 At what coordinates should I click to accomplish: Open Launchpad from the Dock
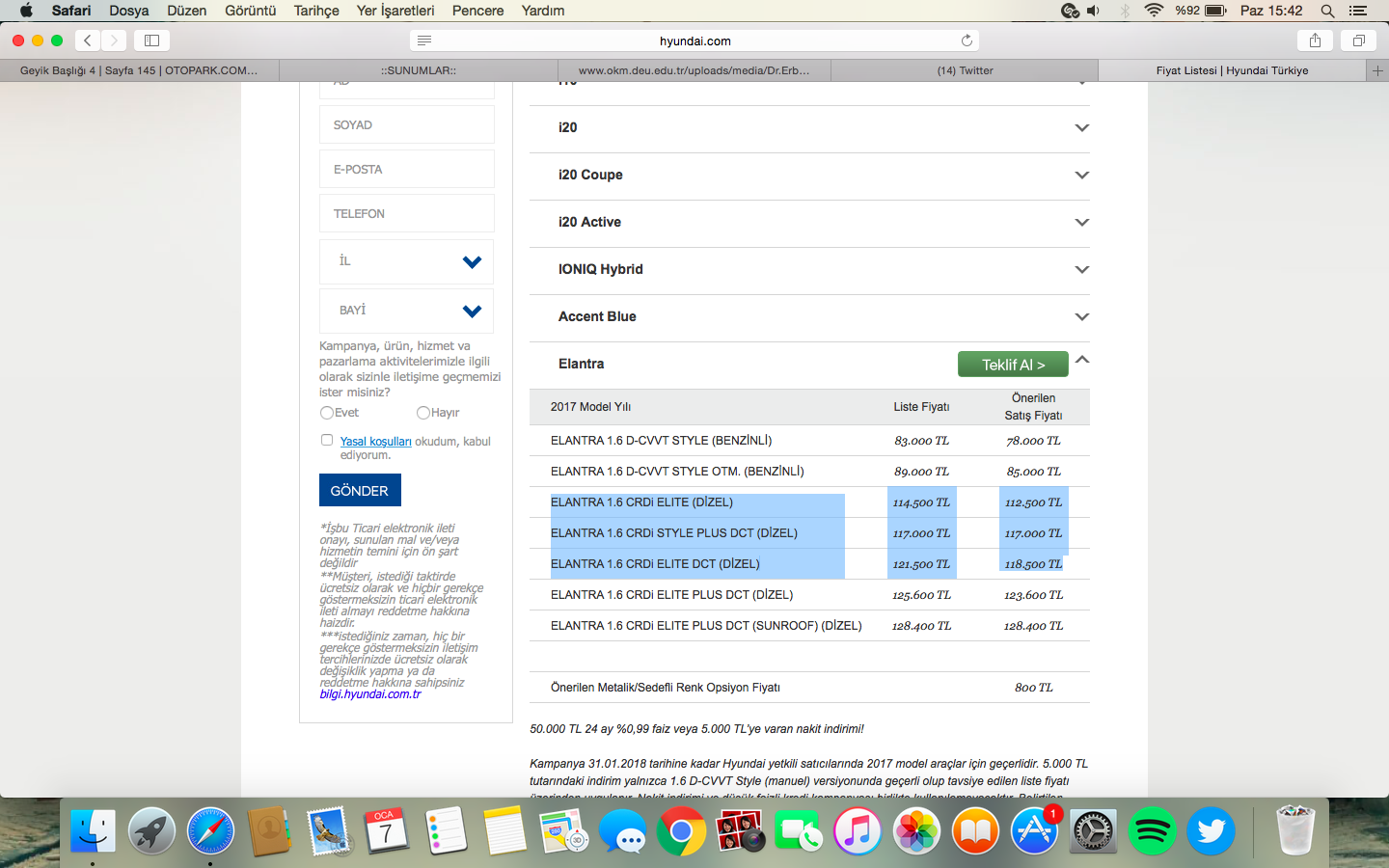coord(151,830)
